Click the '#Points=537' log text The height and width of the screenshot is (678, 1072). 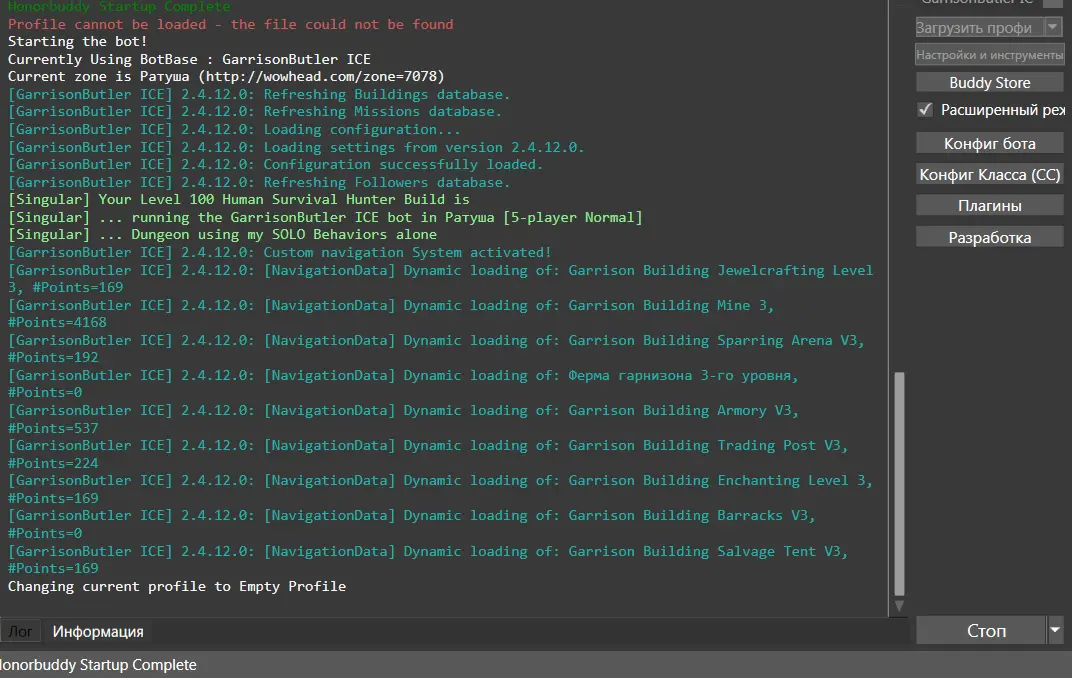coord(53,429)
